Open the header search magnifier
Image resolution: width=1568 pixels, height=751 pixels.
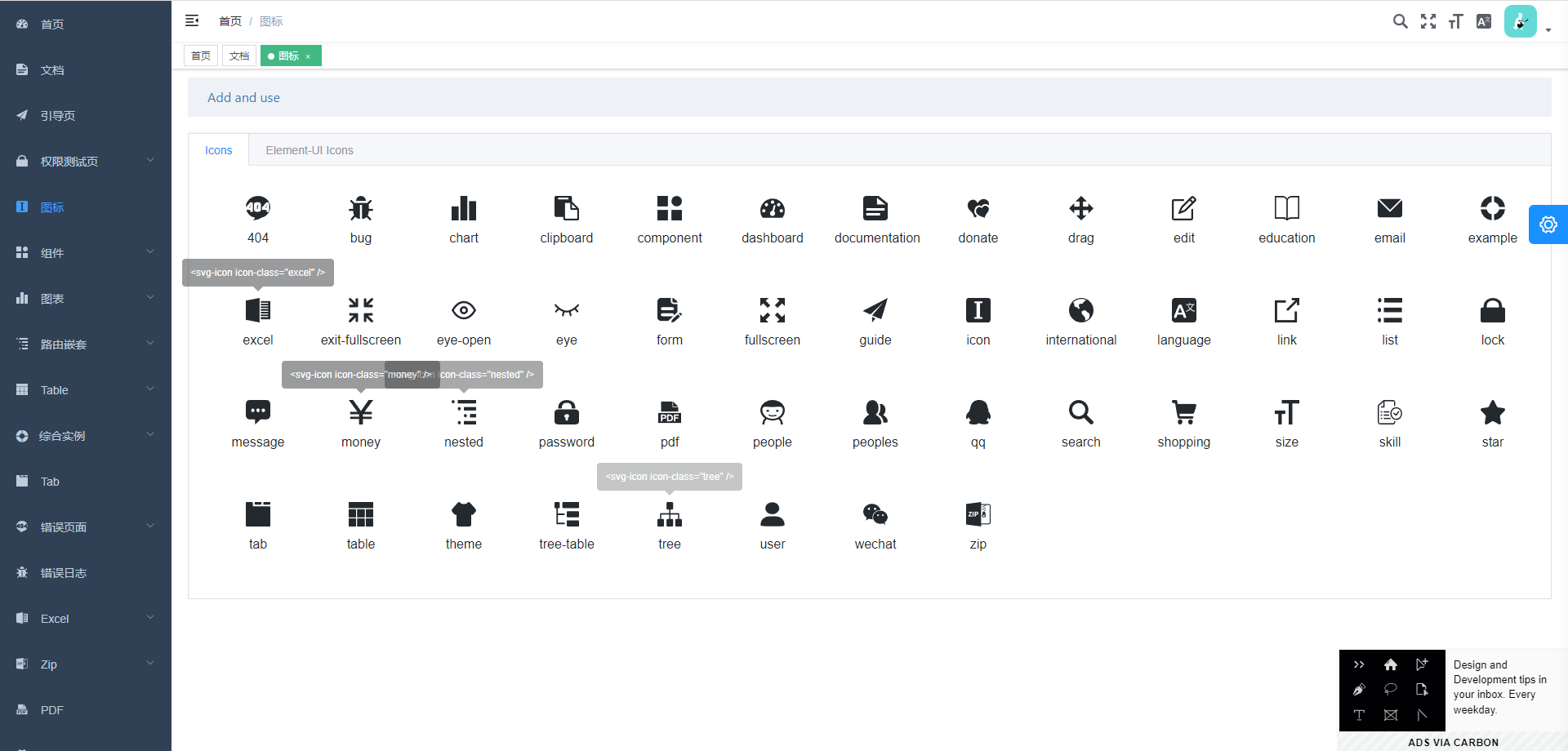coord(1400,21)
